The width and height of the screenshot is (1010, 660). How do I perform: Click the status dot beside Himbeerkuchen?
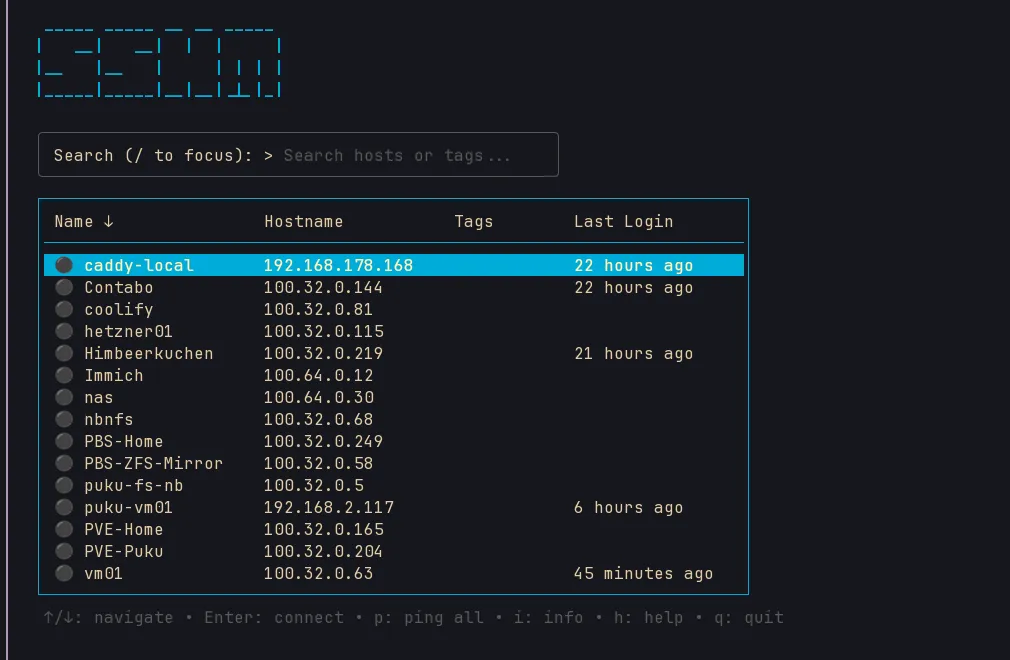coord(64,353)
